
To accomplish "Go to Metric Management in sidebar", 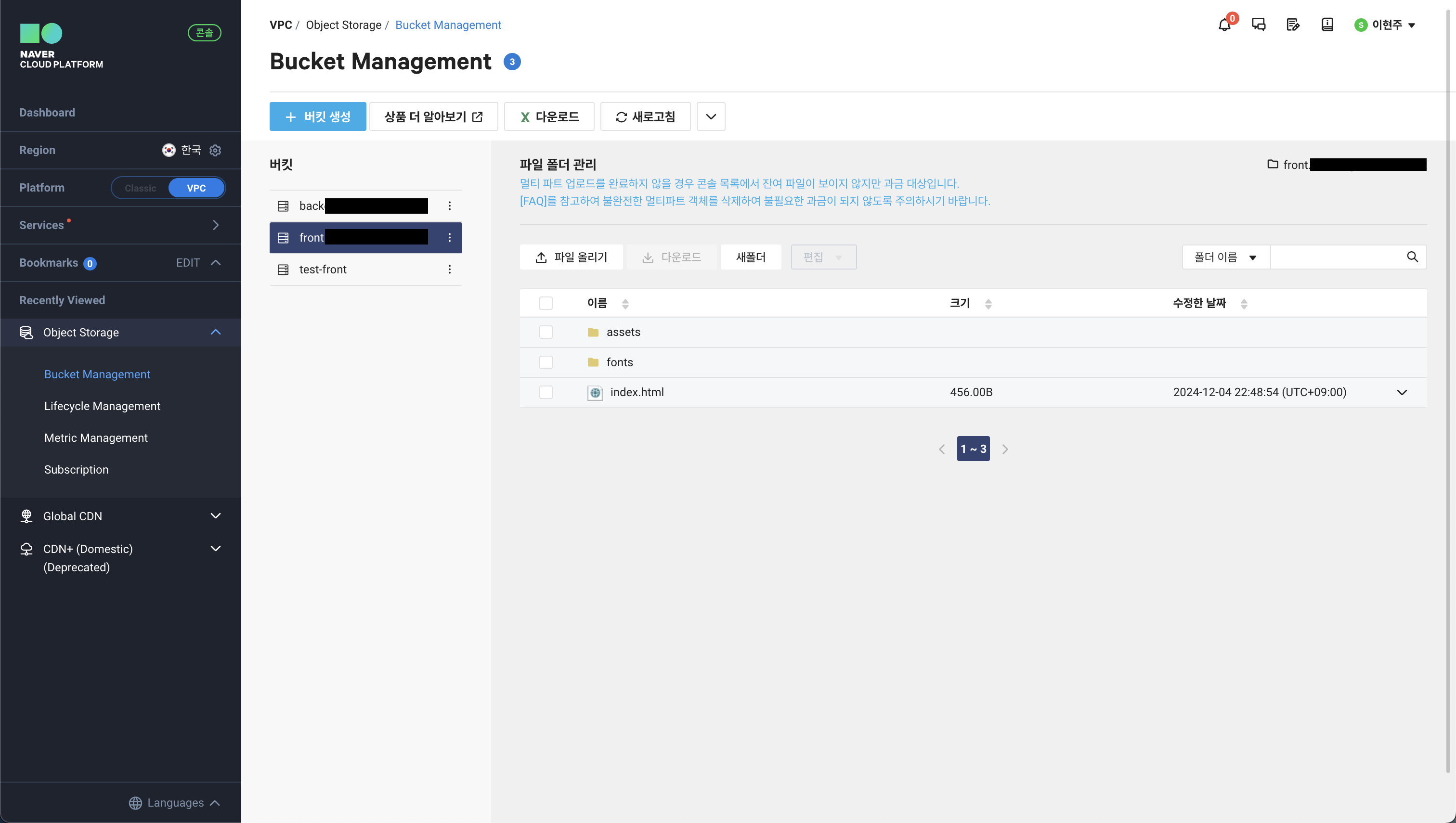I will tap(95, 437).
